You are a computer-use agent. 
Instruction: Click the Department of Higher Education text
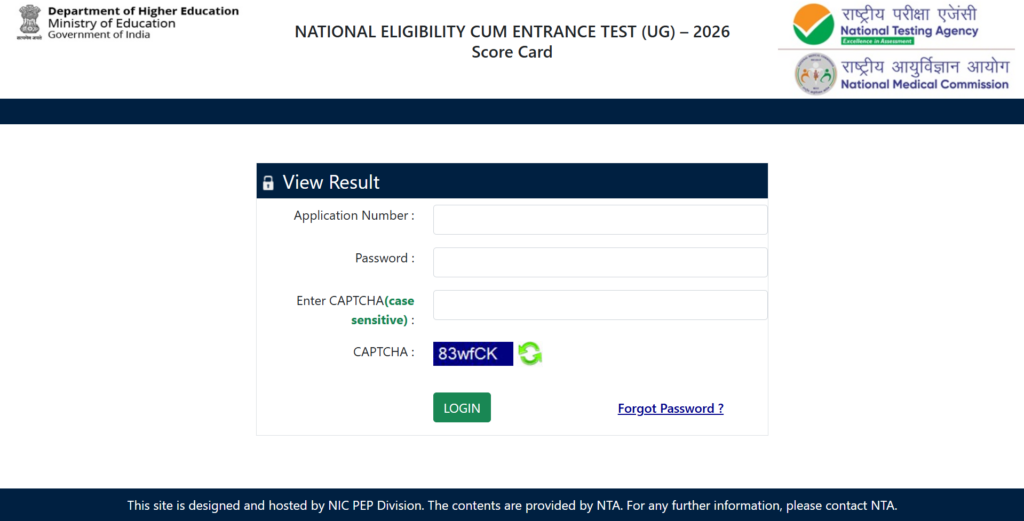pos(143,11)
